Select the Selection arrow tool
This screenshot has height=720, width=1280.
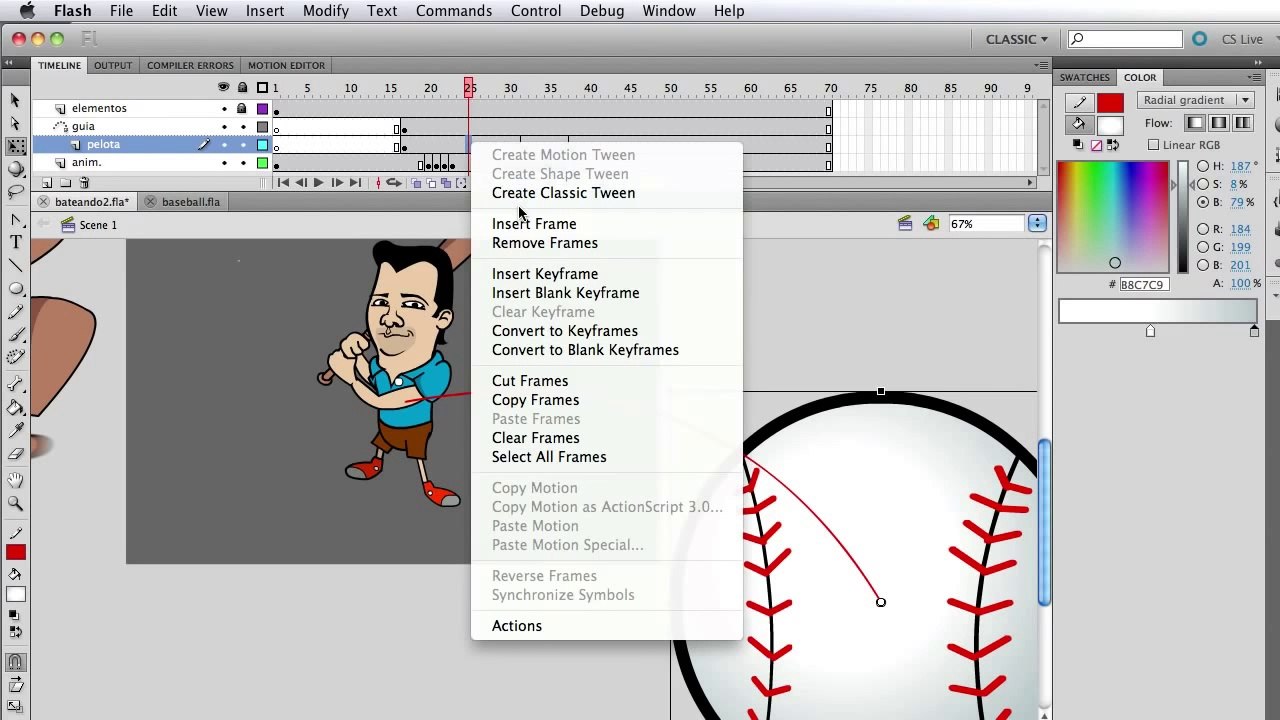coord(15,100)
